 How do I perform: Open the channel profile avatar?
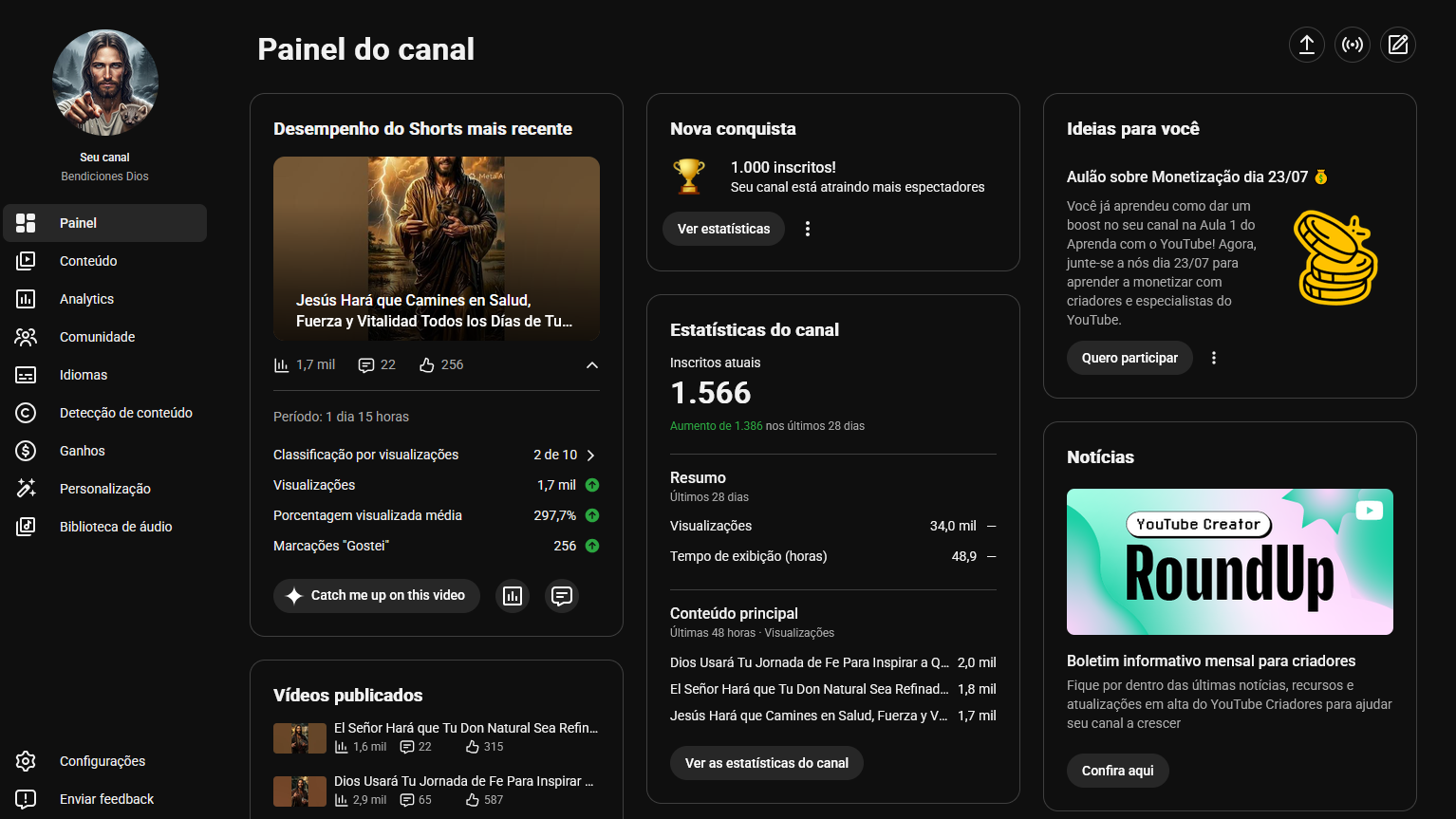coord(105,83)
